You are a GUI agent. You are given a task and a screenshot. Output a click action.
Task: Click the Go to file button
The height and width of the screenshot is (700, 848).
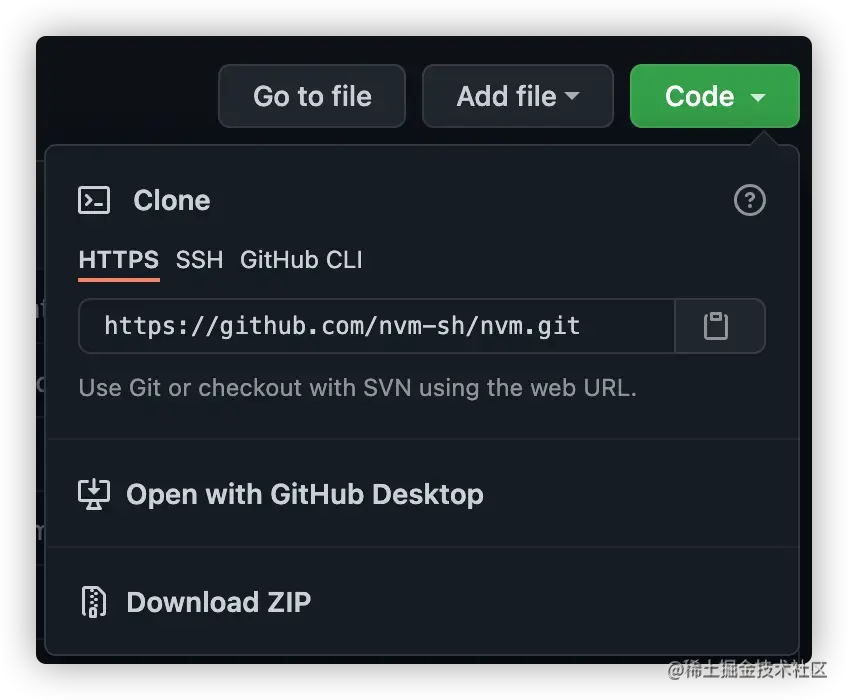pos(312,96)
